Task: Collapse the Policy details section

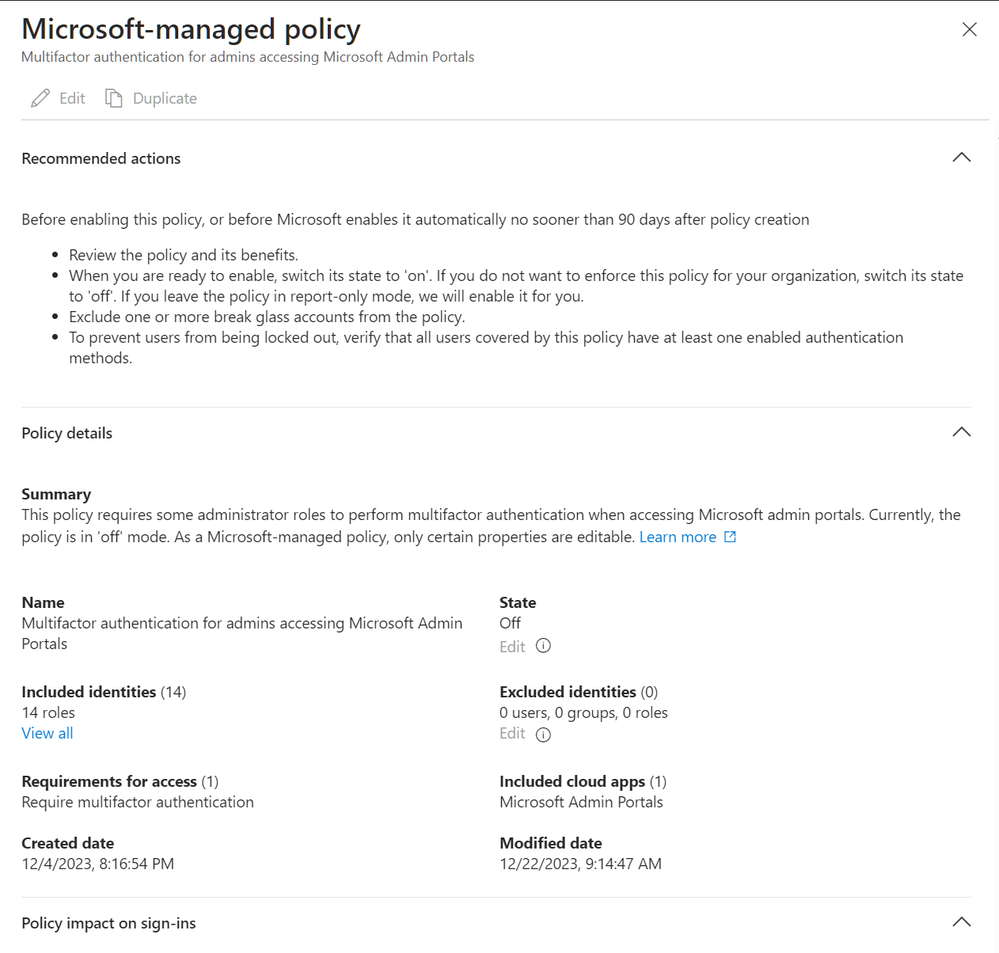Action: click(961, 432)
